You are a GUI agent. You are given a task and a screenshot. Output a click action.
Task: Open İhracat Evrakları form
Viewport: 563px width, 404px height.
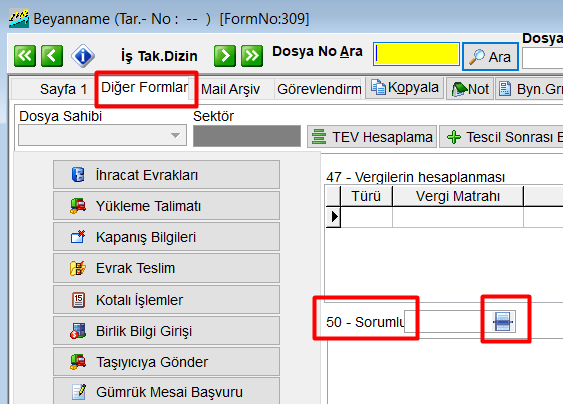click(x=166, y=175)
